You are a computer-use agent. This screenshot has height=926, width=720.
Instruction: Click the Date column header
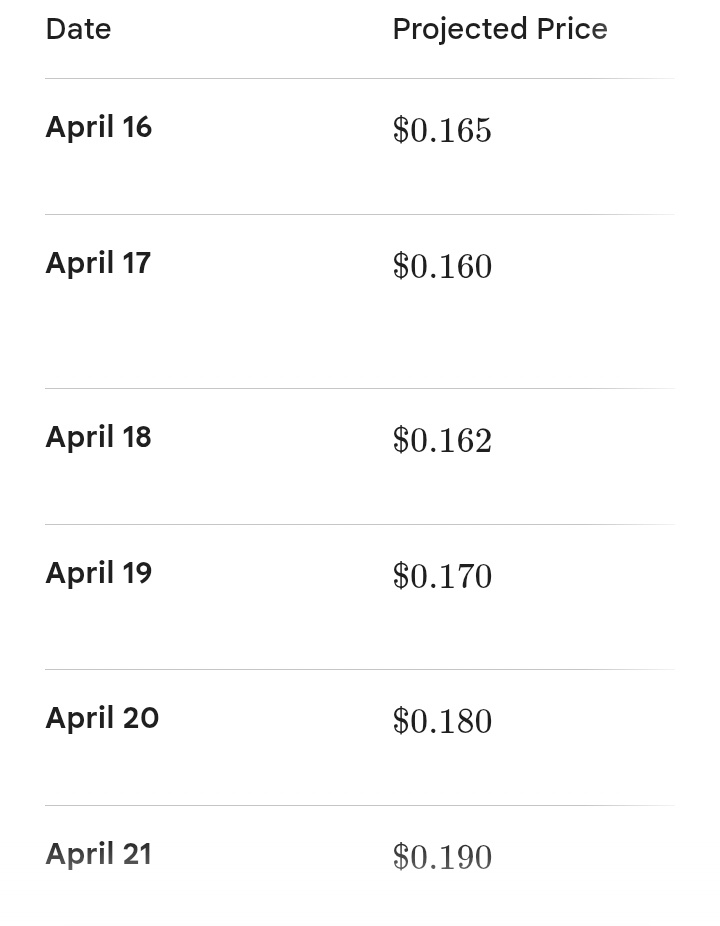click(78, 29)
